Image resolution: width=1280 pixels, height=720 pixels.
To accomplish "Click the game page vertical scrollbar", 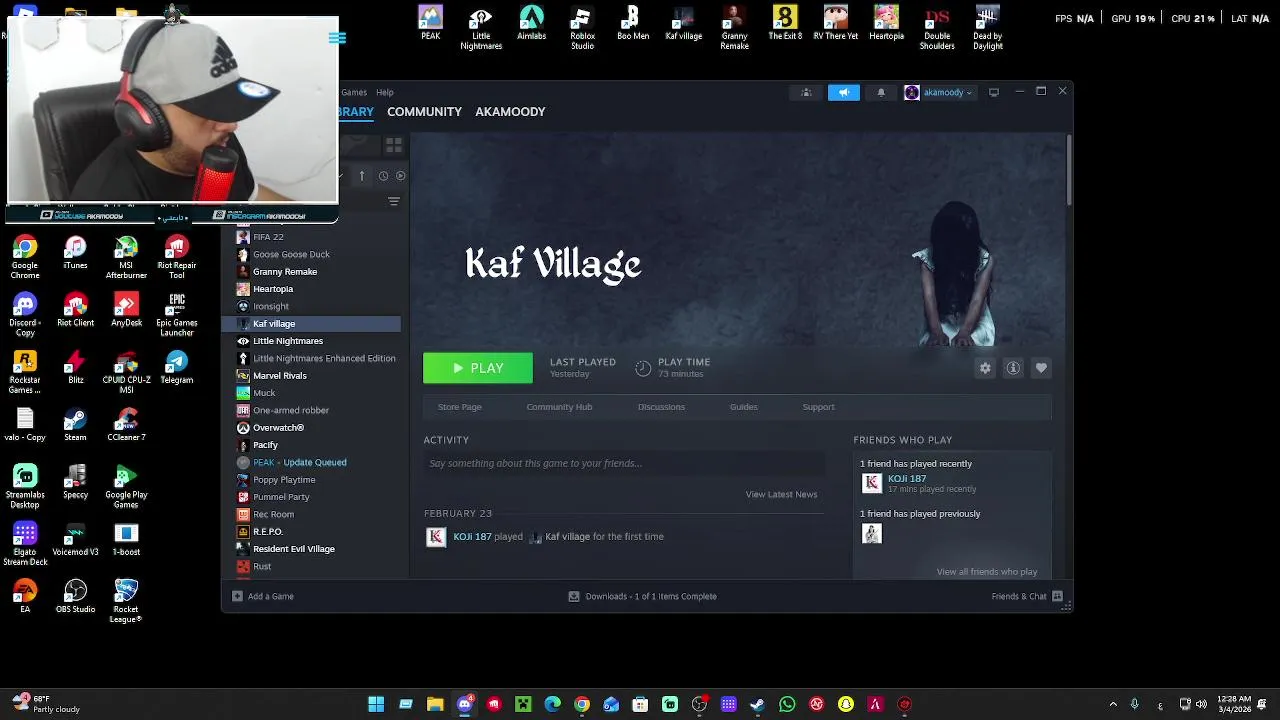I will (1068, 170).
